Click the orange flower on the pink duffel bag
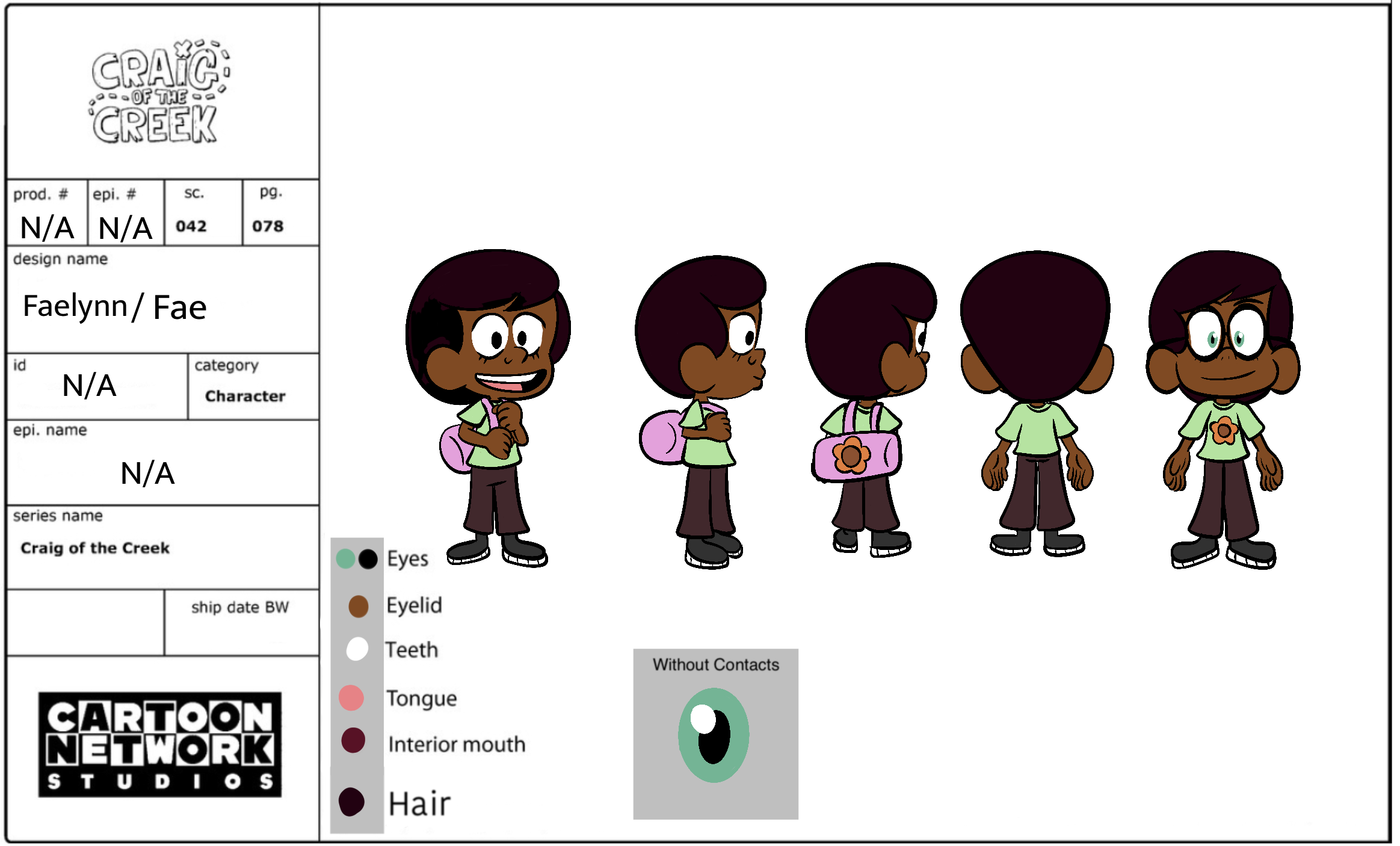The image size is (1400, 846). [x=851, y=455]
